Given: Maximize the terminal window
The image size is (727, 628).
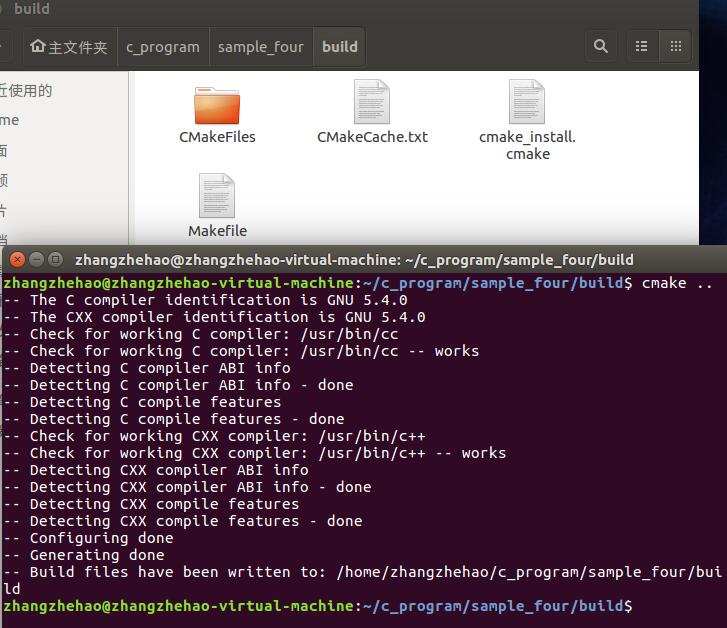Looking at the screenshot, I should tap(56, 259).
